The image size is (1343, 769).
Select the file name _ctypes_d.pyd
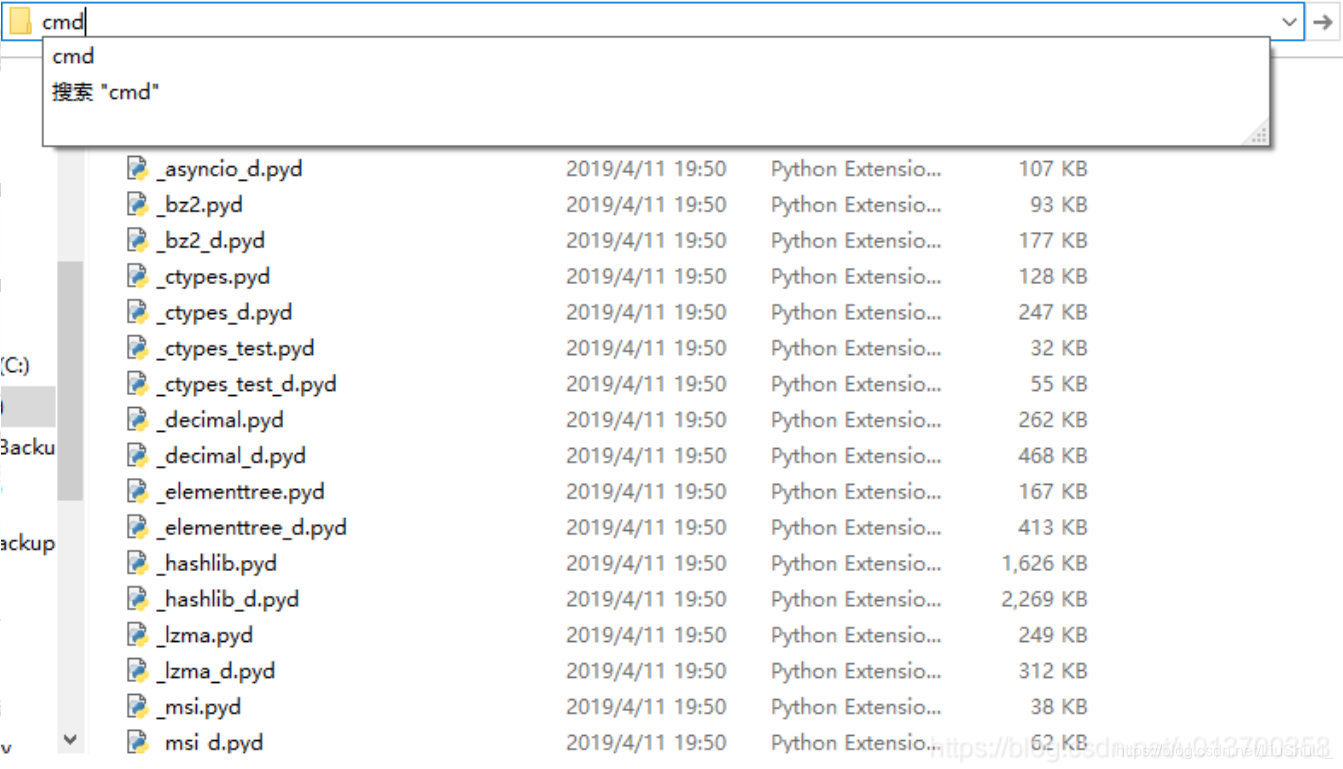[225, 313]
